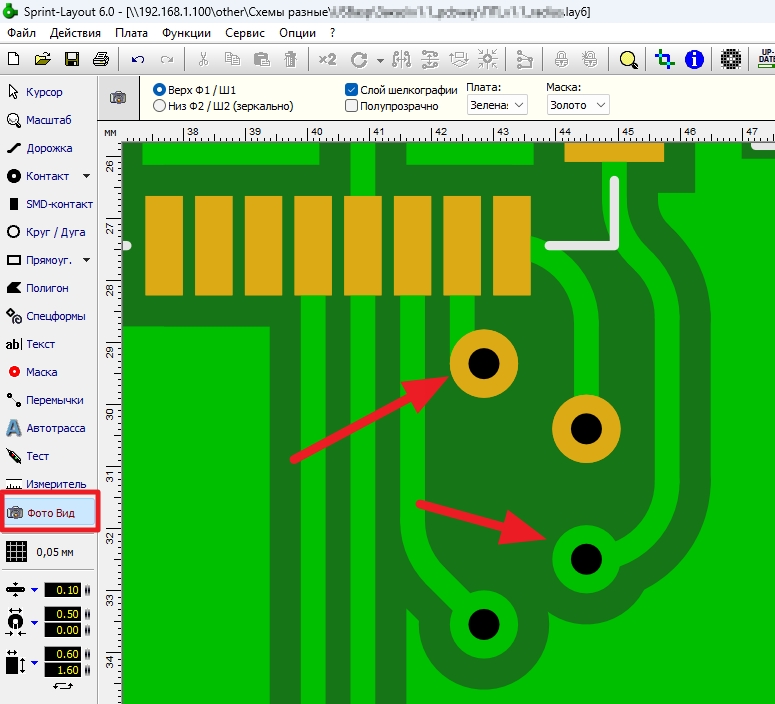Duplicate selection with the x2 icon

pyautogui.click(x=327, y=59)
